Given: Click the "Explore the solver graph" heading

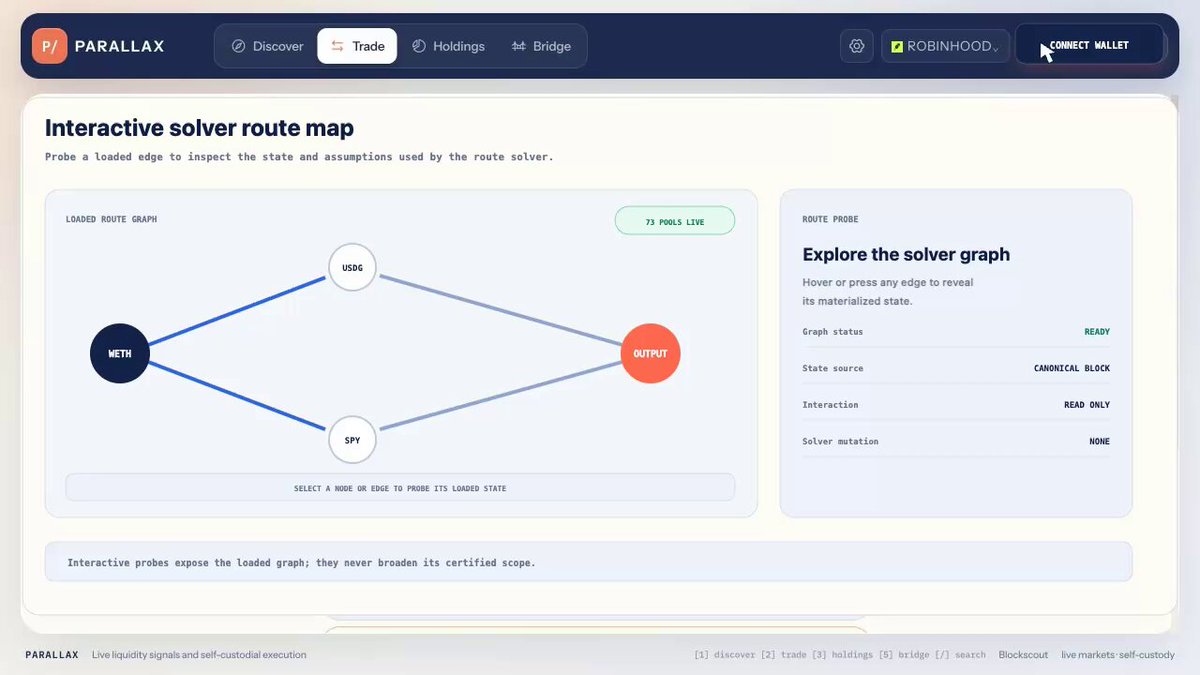Looking at the screenshot, I should [x=906, y=254].
